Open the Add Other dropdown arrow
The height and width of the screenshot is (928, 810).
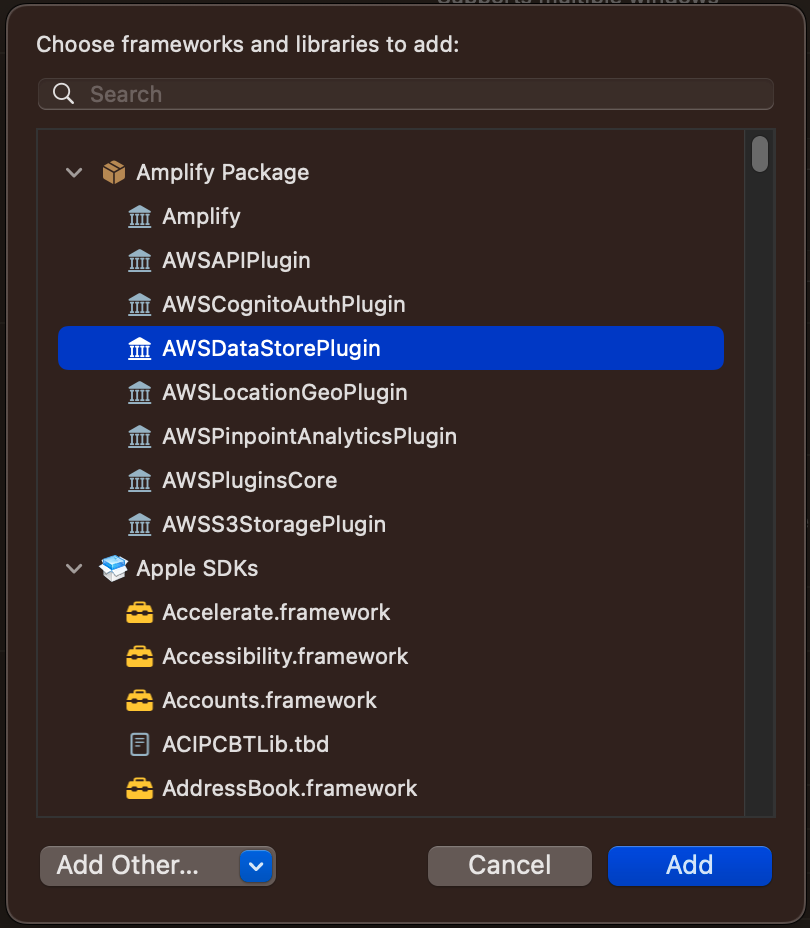pyautogui.click(x=256, y=866)
